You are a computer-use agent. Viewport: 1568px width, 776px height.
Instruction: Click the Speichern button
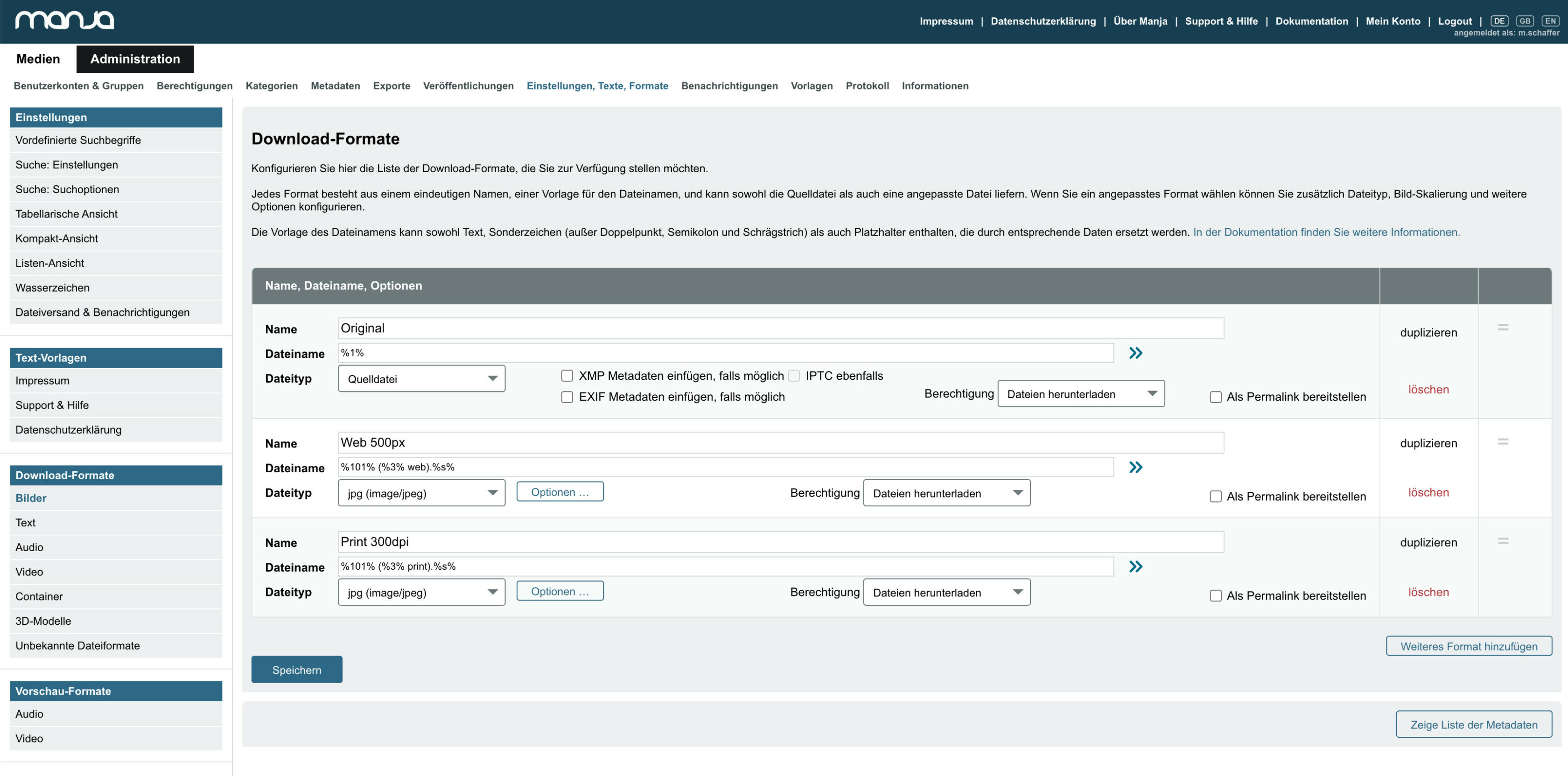(x=296, y=670)
